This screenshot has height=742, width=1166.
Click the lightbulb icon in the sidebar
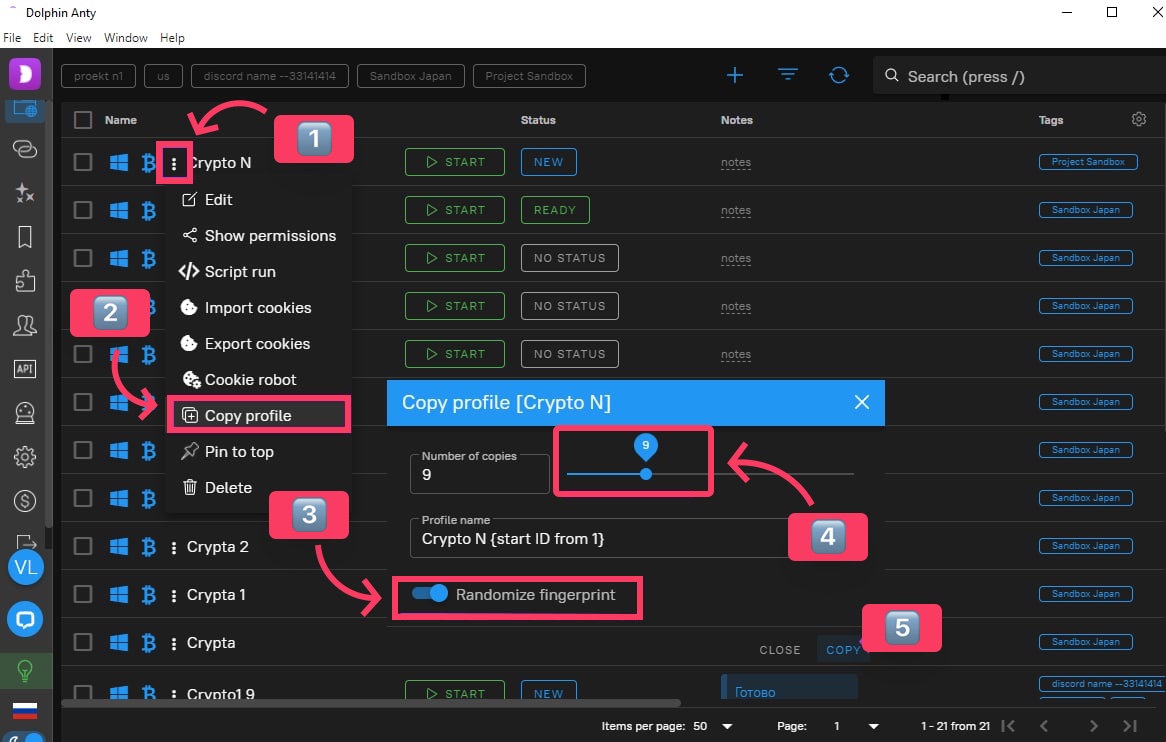tap(25, 671)
